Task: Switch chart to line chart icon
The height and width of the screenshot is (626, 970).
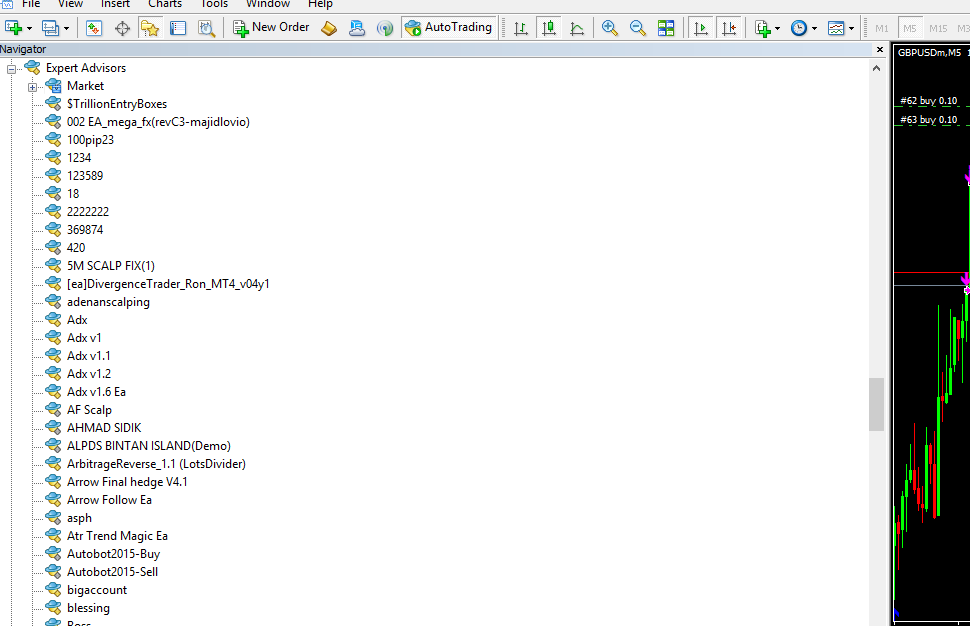Action: pyautogui.click(x=577, y=28)
